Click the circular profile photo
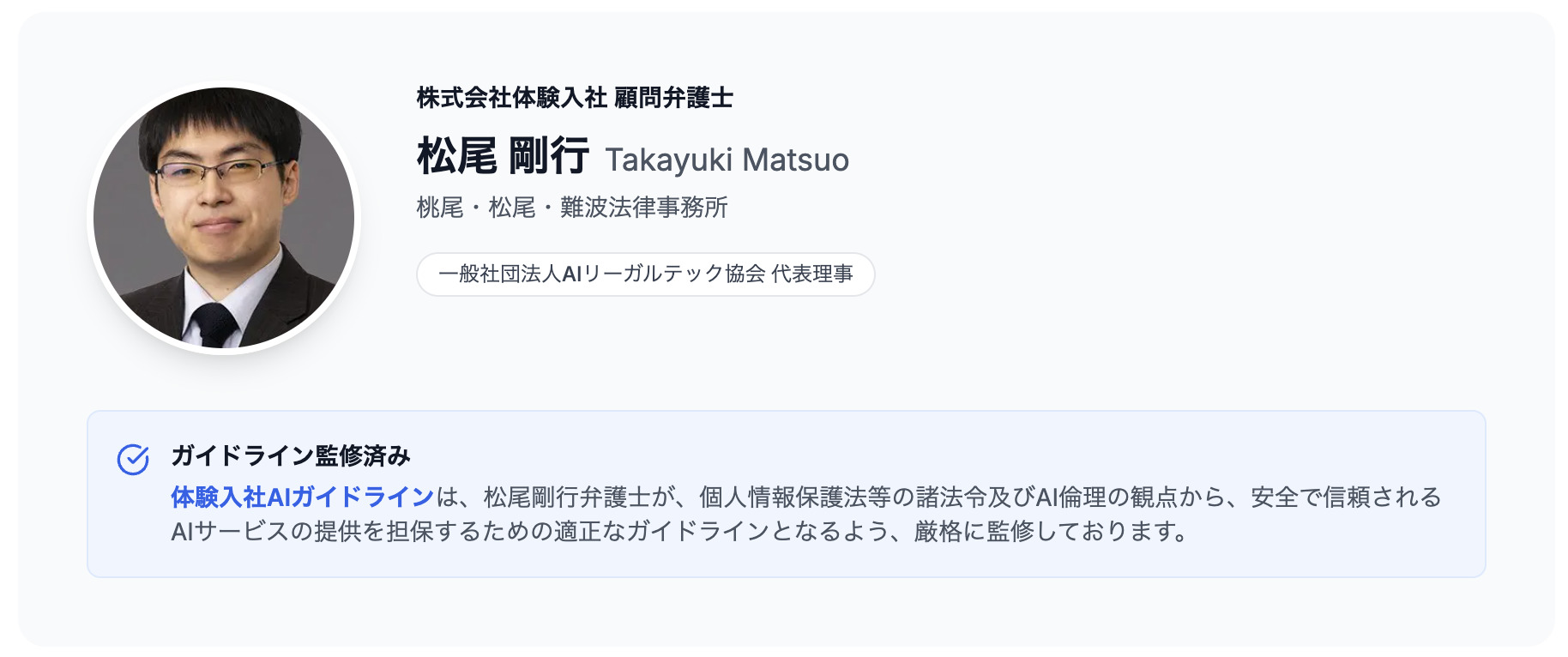Viewport: 1568px width, 657px height. coord(224,218)
